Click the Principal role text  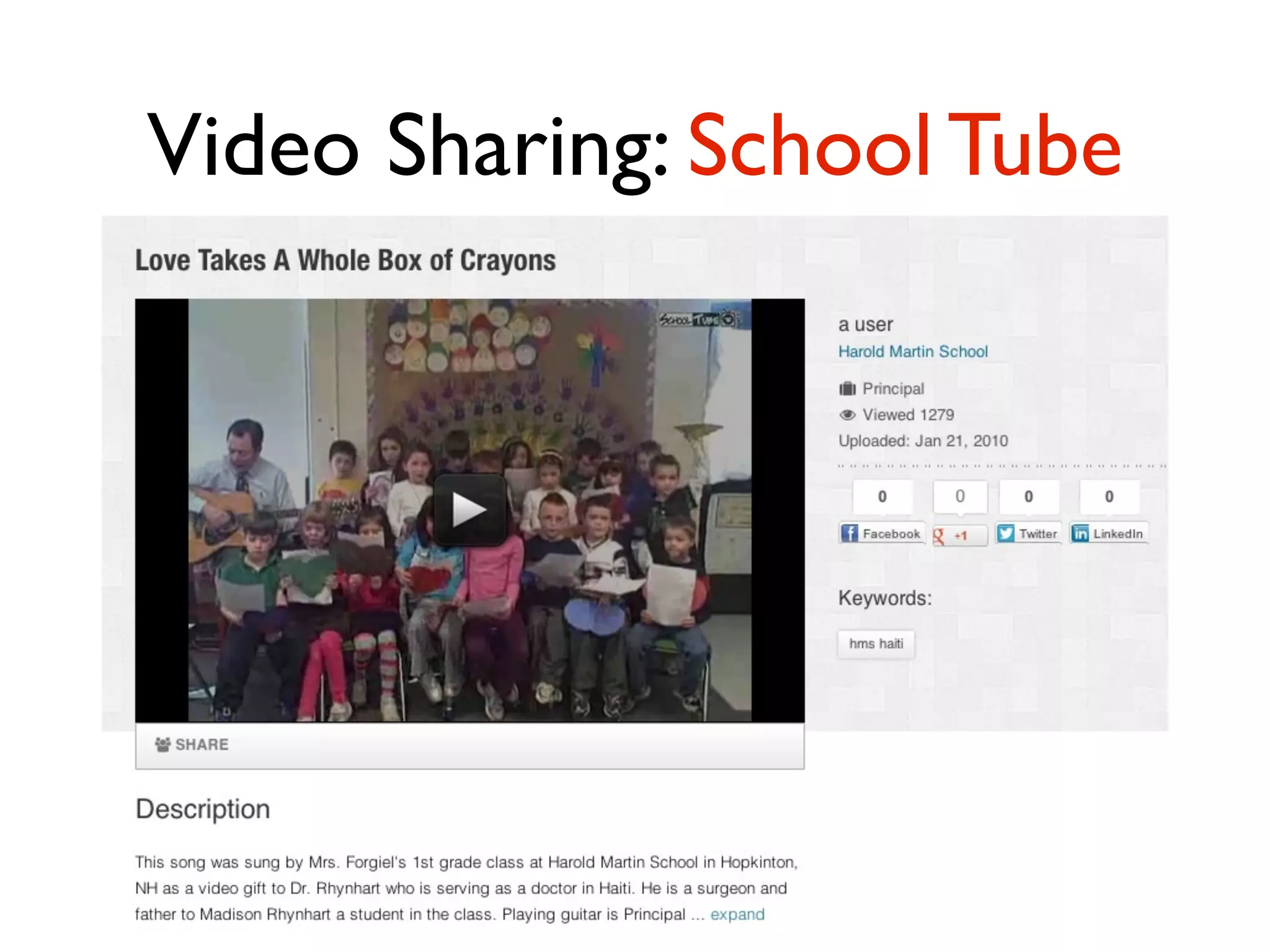(x=893, y=389)
